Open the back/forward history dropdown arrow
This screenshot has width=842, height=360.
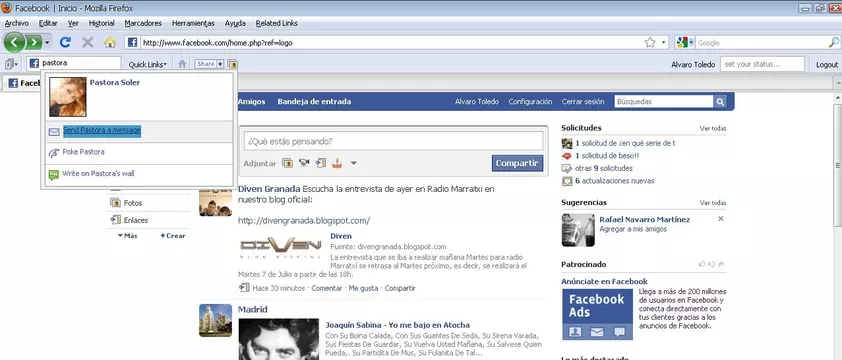coord(47,42)
